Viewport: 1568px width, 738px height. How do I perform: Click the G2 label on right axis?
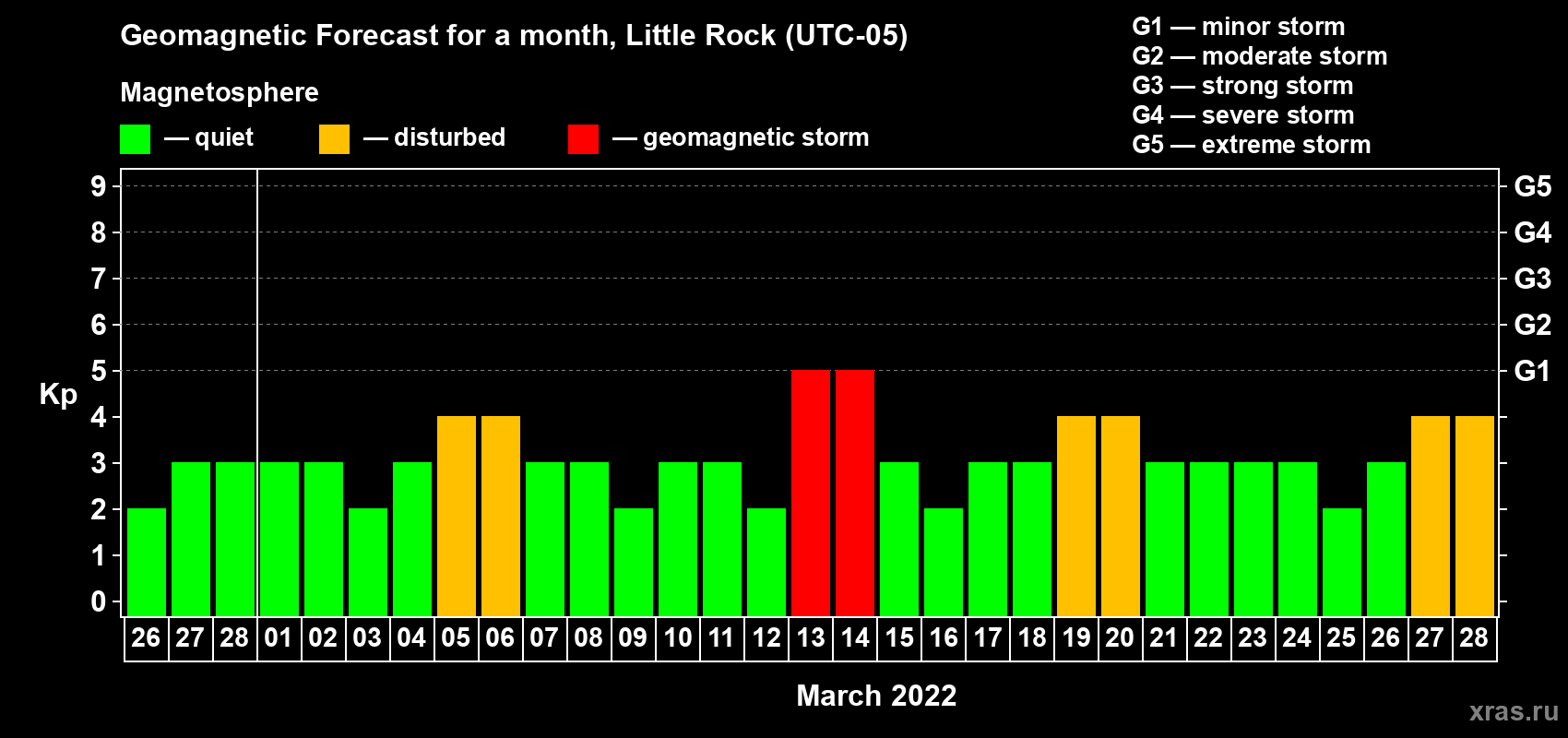(x=1533, y=325)
